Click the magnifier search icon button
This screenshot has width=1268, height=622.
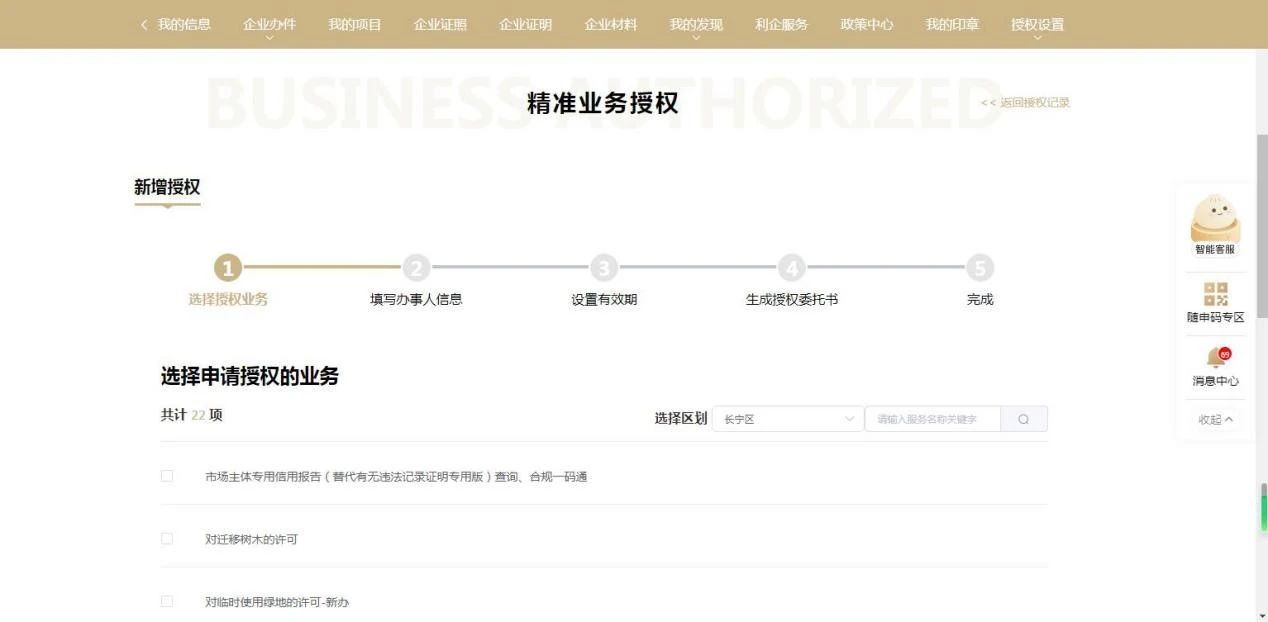click(x=1023, y=419)
